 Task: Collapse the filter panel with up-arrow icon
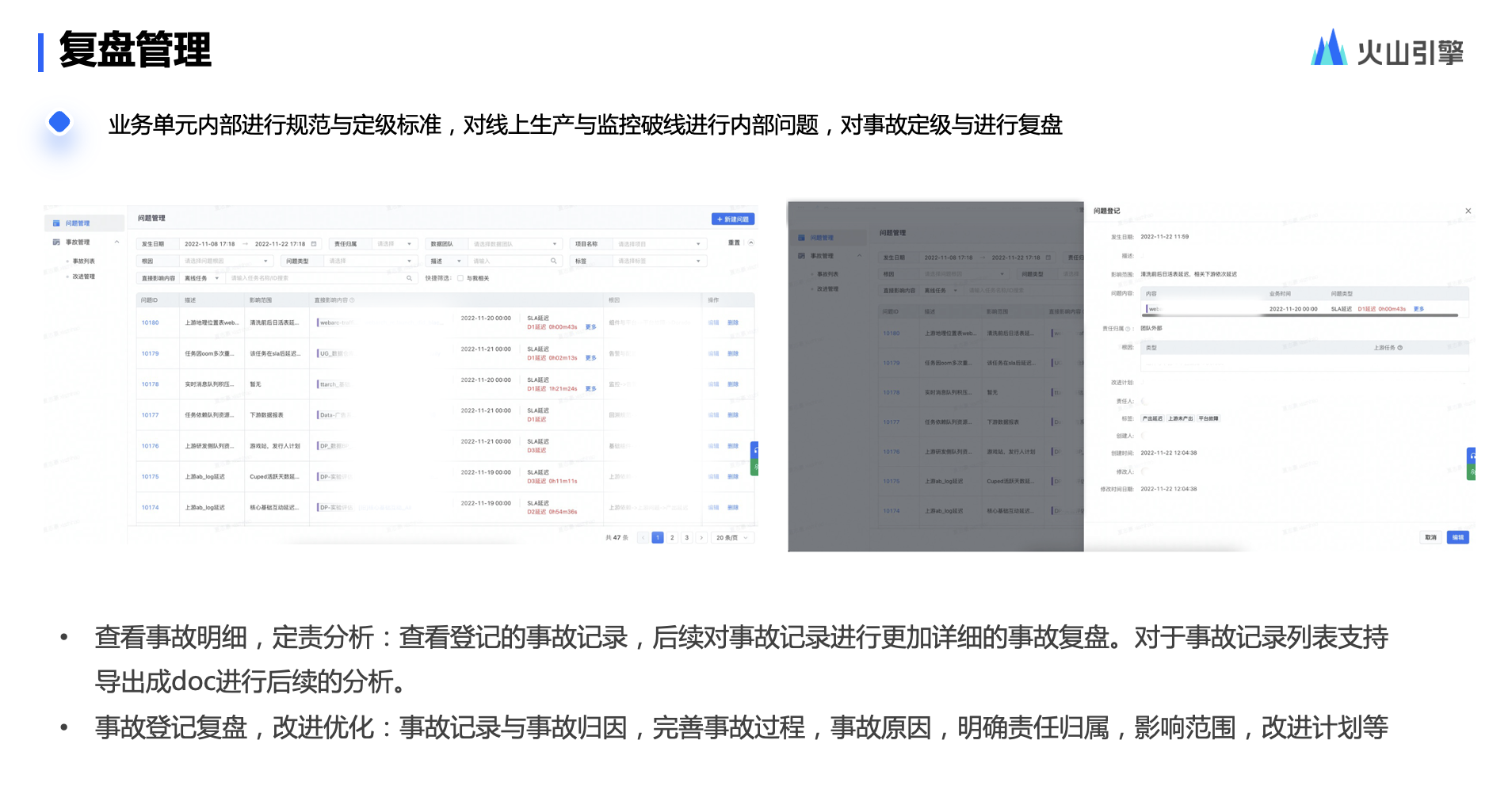750,243
